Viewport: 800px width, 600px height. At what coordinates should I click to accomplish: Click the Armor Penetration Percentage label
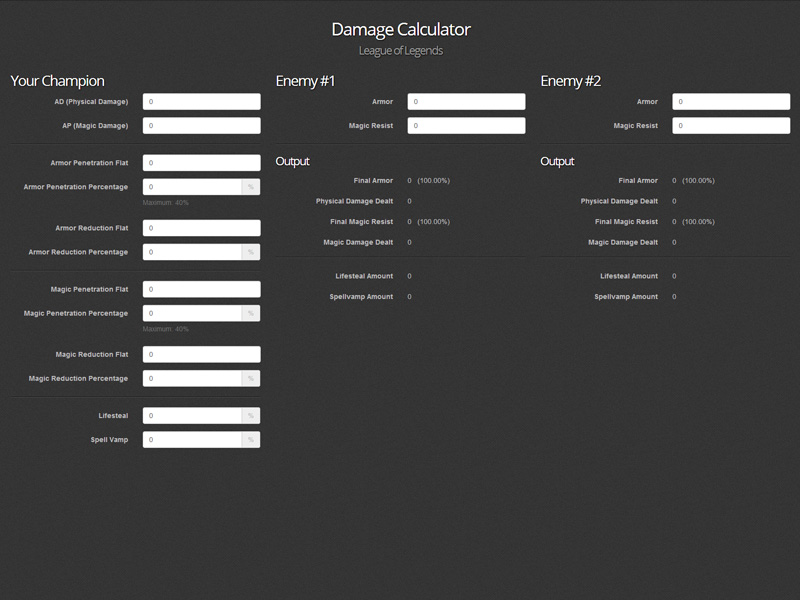76,187
